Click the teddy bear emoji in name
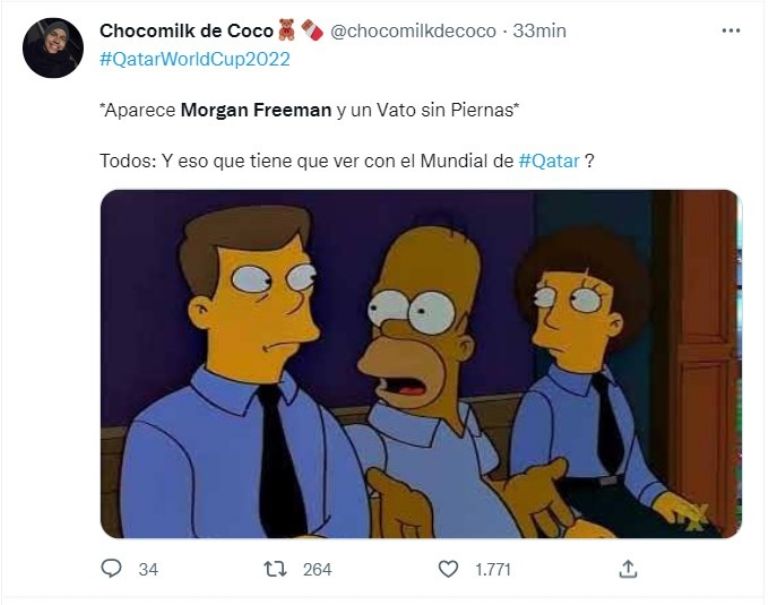 pyautogui.click(x=287, y=30)
